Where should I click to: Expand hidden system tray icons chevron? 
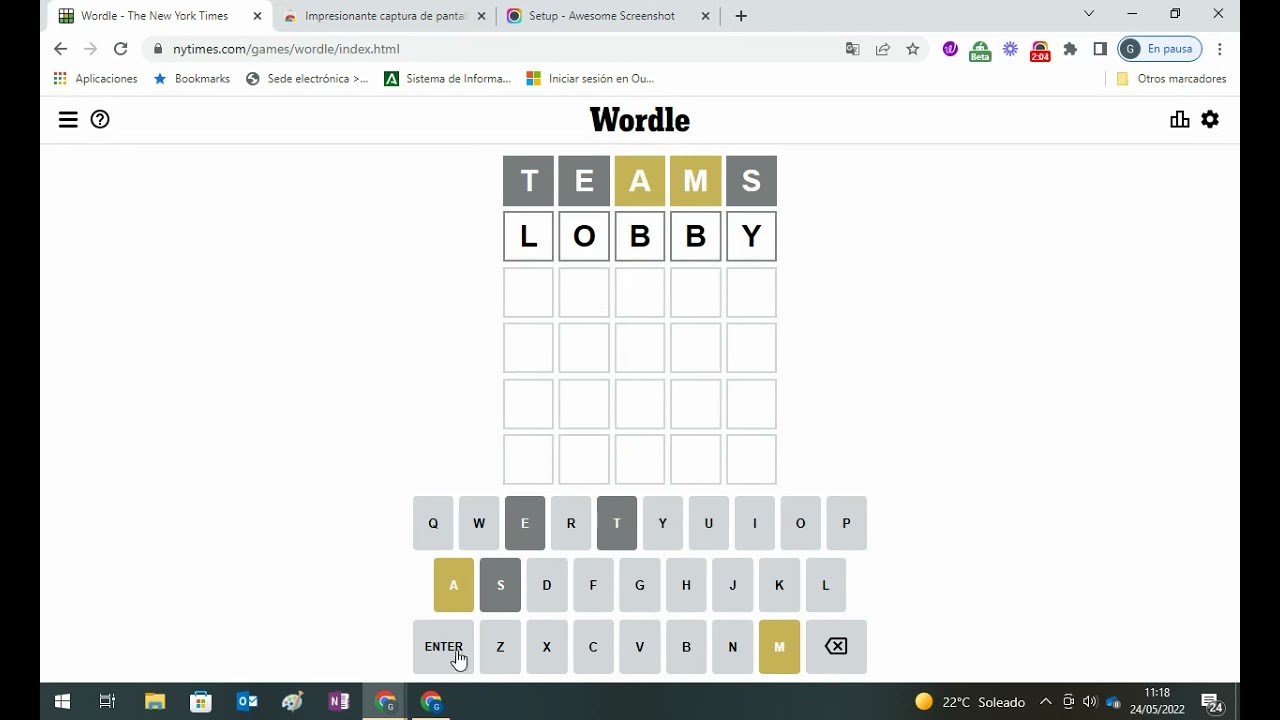tap(1046, 702)
